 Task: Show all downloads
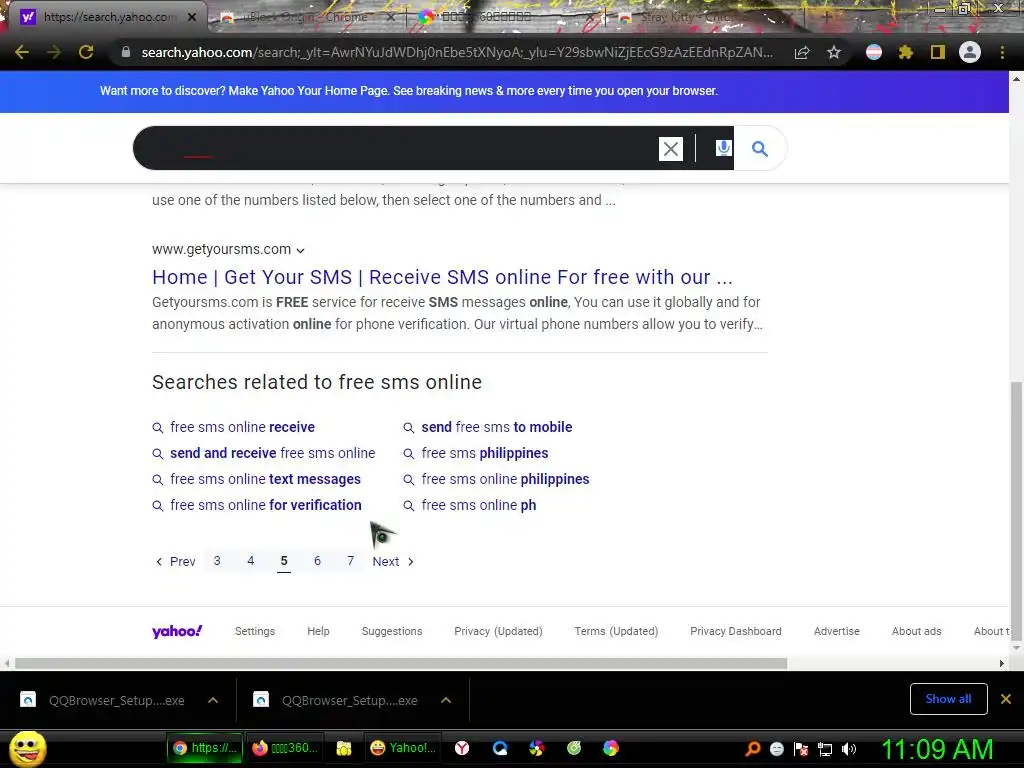(948, 699)
